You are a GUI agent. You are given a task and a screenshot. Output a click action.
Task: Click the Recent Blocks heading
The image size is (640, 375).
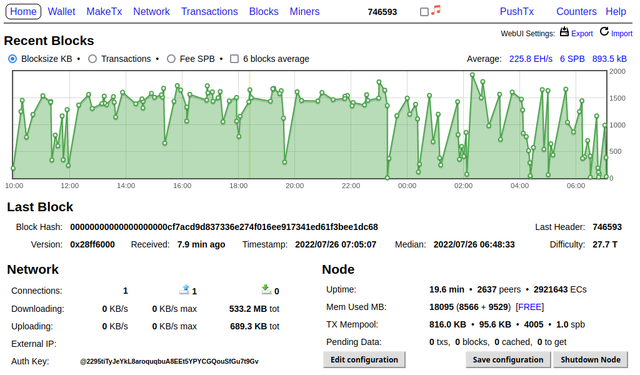49,41
